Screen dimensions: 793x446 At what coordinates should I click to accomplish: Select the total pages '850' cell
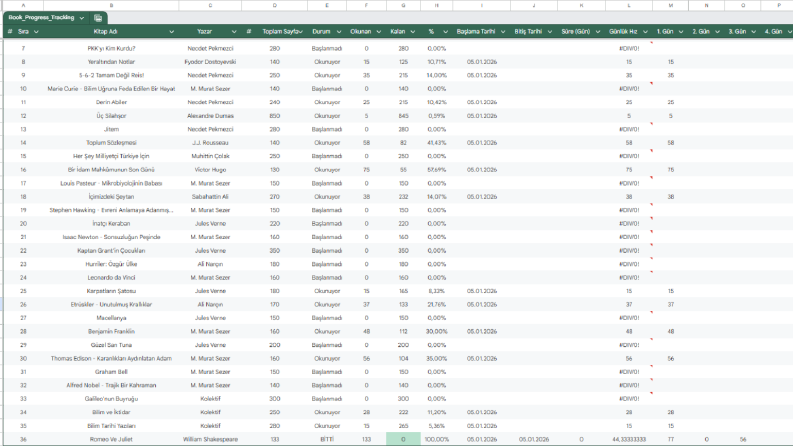coord(275,116)
